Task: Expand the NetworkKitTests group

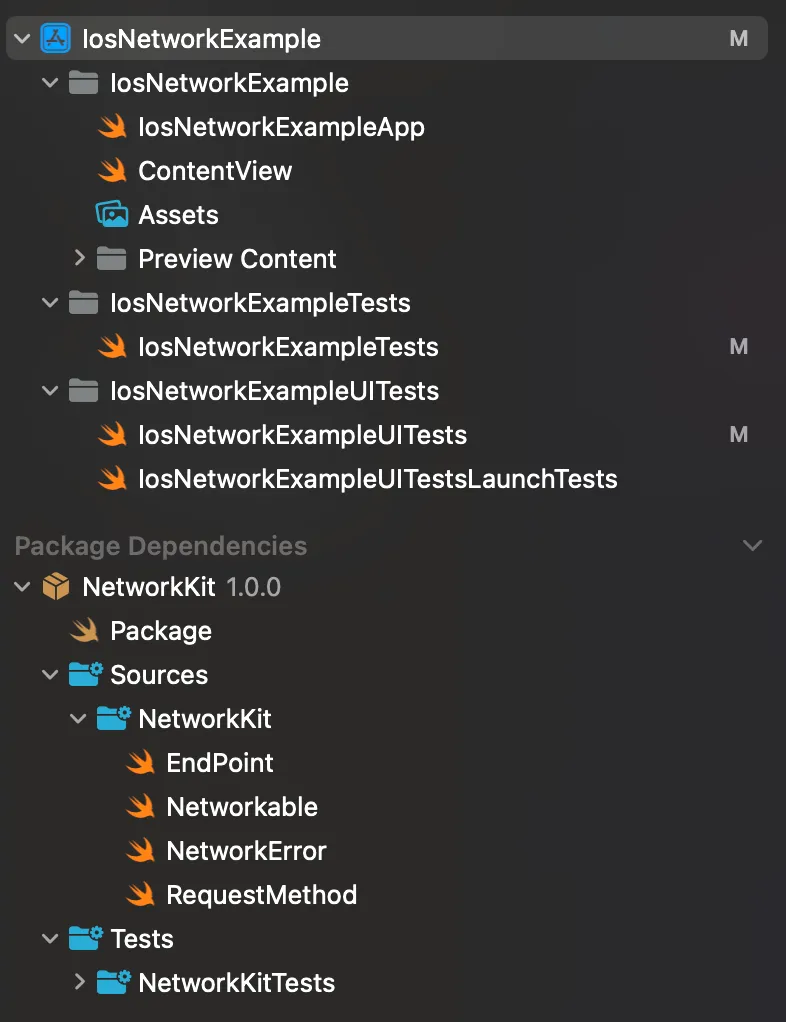Action: tap(80, 982)
